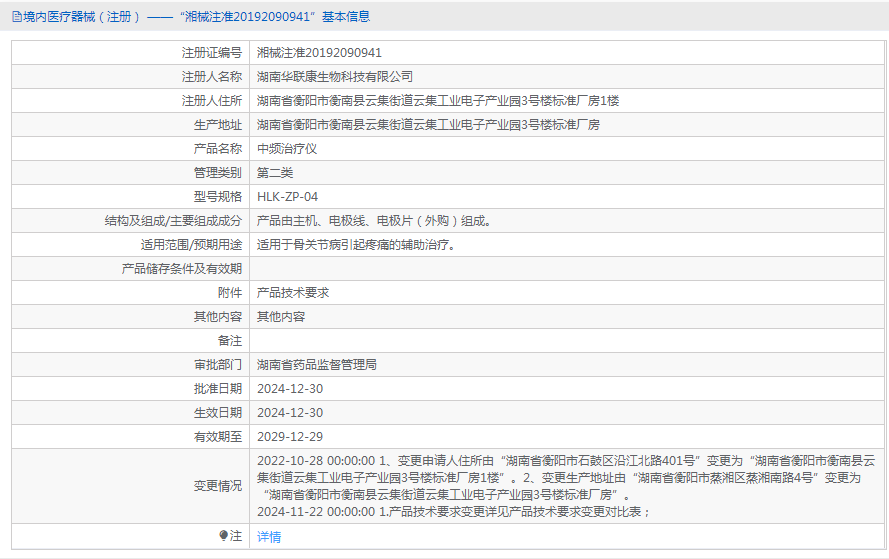Select the value 其他内容 in right column
This screenshot has height=559, width=889.
281,317
